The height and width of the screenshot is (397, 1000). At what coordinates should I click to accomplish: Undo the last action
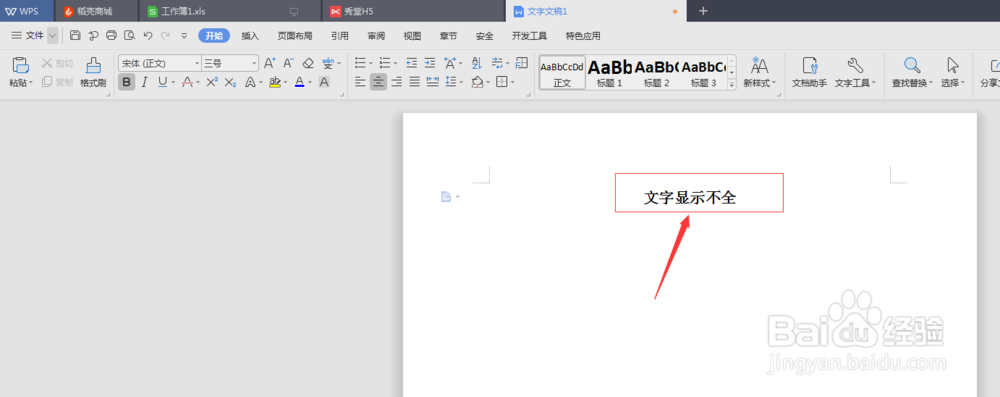pyautogui.click(x=148, y=36)
